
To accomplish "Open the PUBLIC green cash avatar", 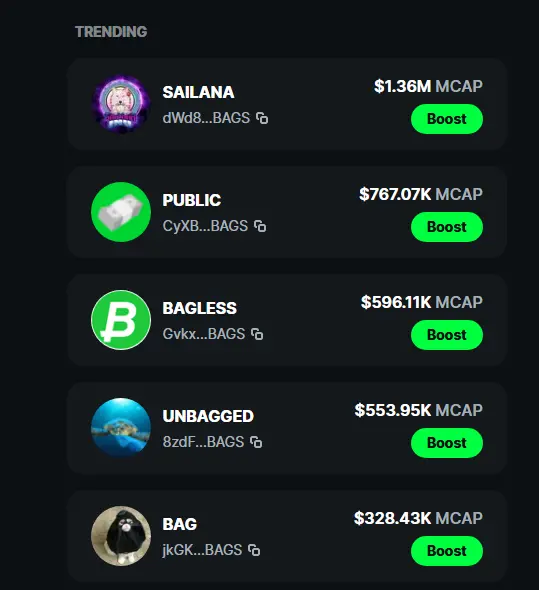I will click(121, 212).
